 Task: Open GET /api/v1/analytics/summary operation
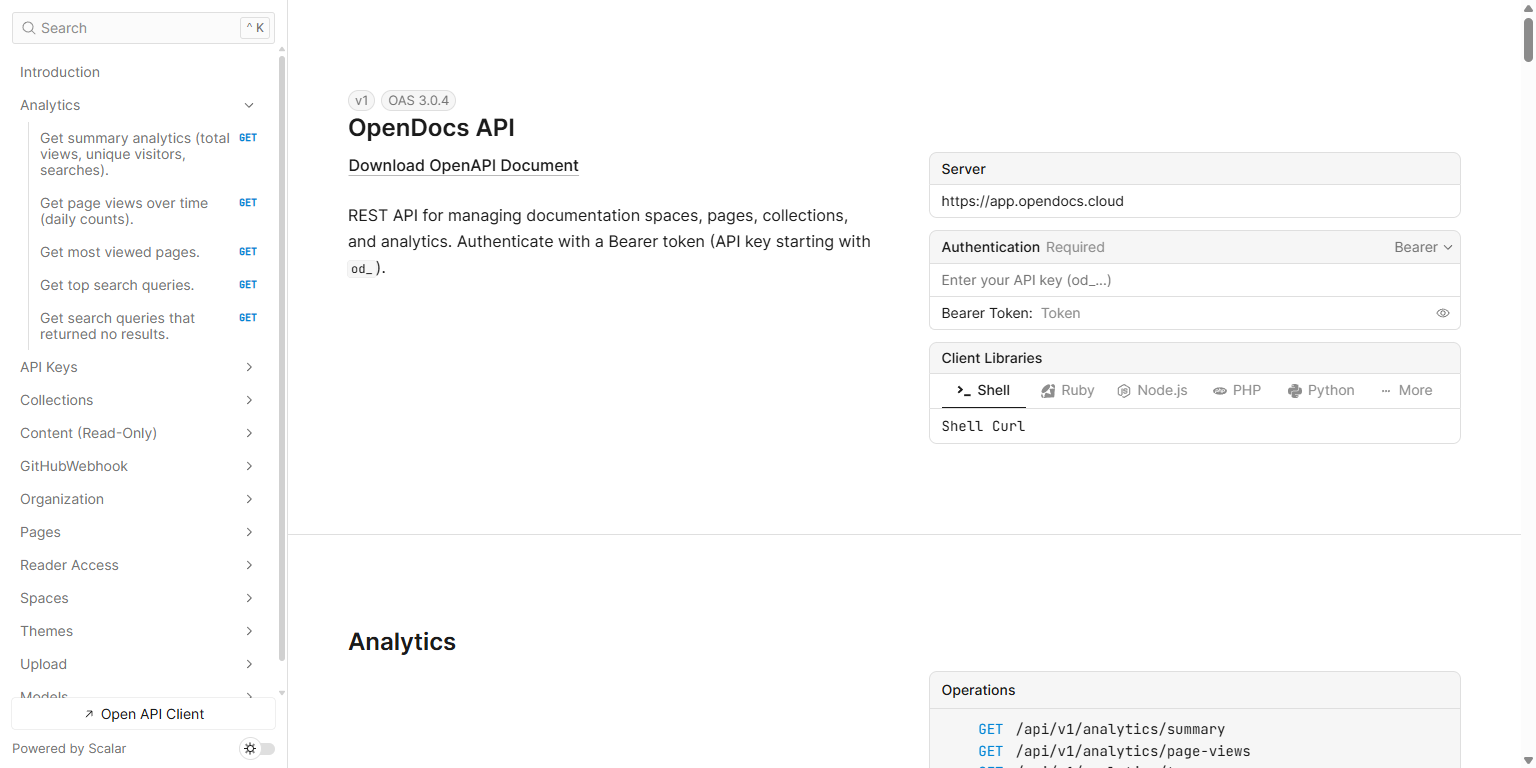click(x=1101, y=729)
